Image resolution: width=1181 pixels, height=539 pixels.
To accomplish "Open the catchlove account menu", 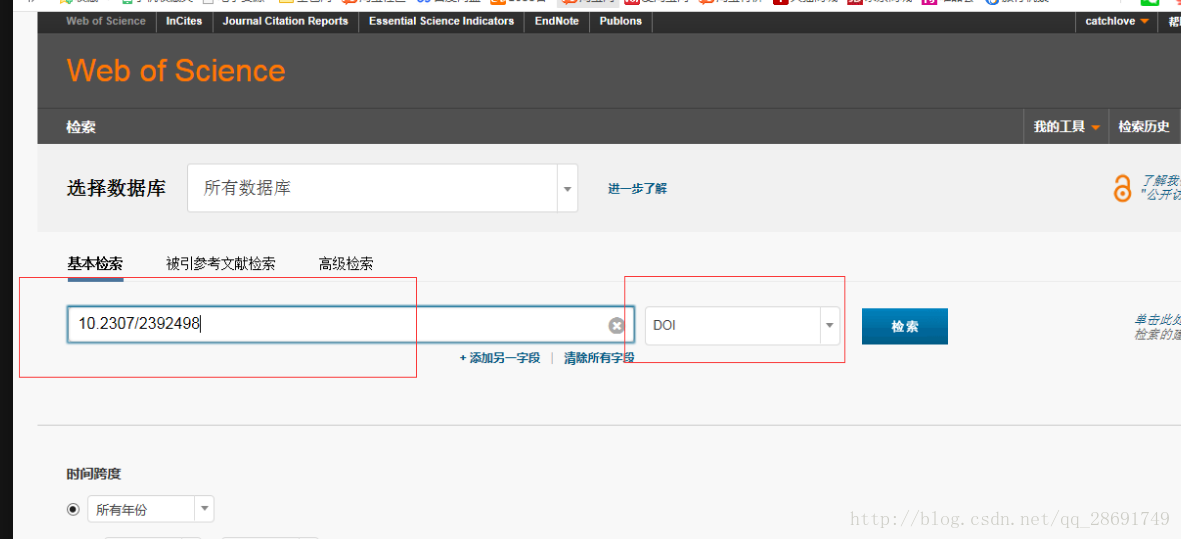I will point(1117,21).
